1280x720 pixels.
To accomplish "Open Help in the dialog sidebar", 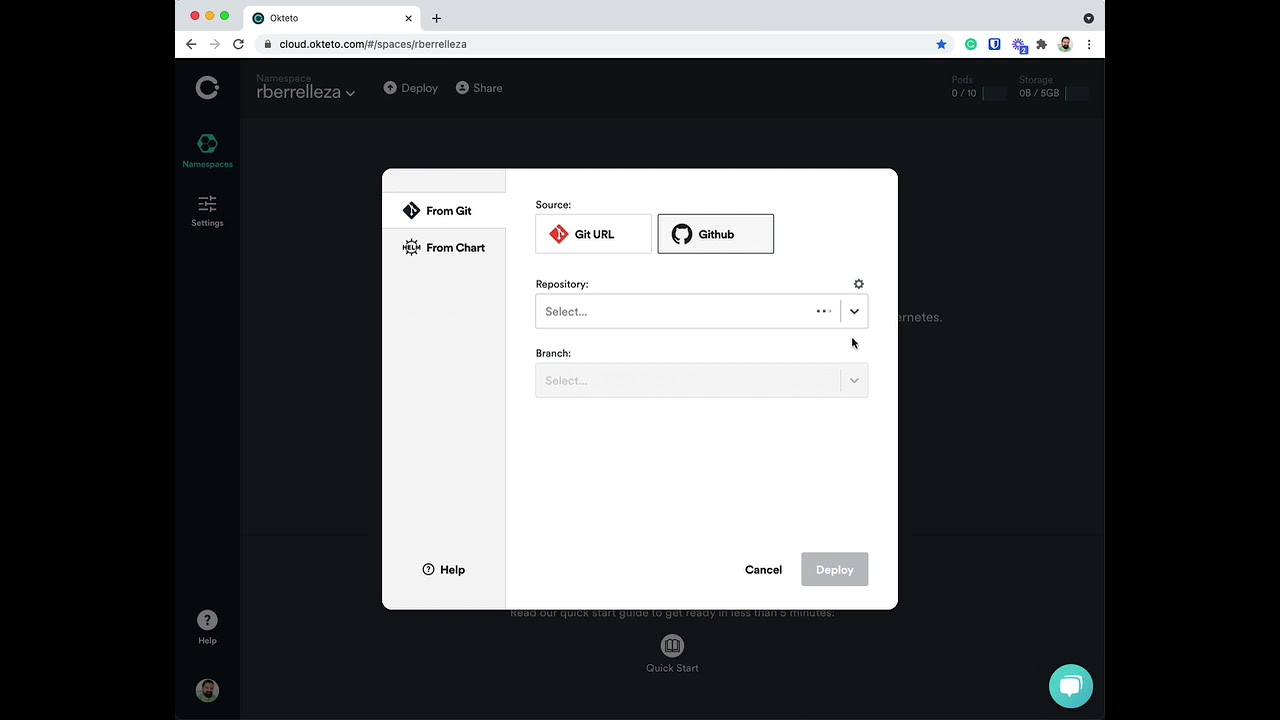I will coord(444,570).
